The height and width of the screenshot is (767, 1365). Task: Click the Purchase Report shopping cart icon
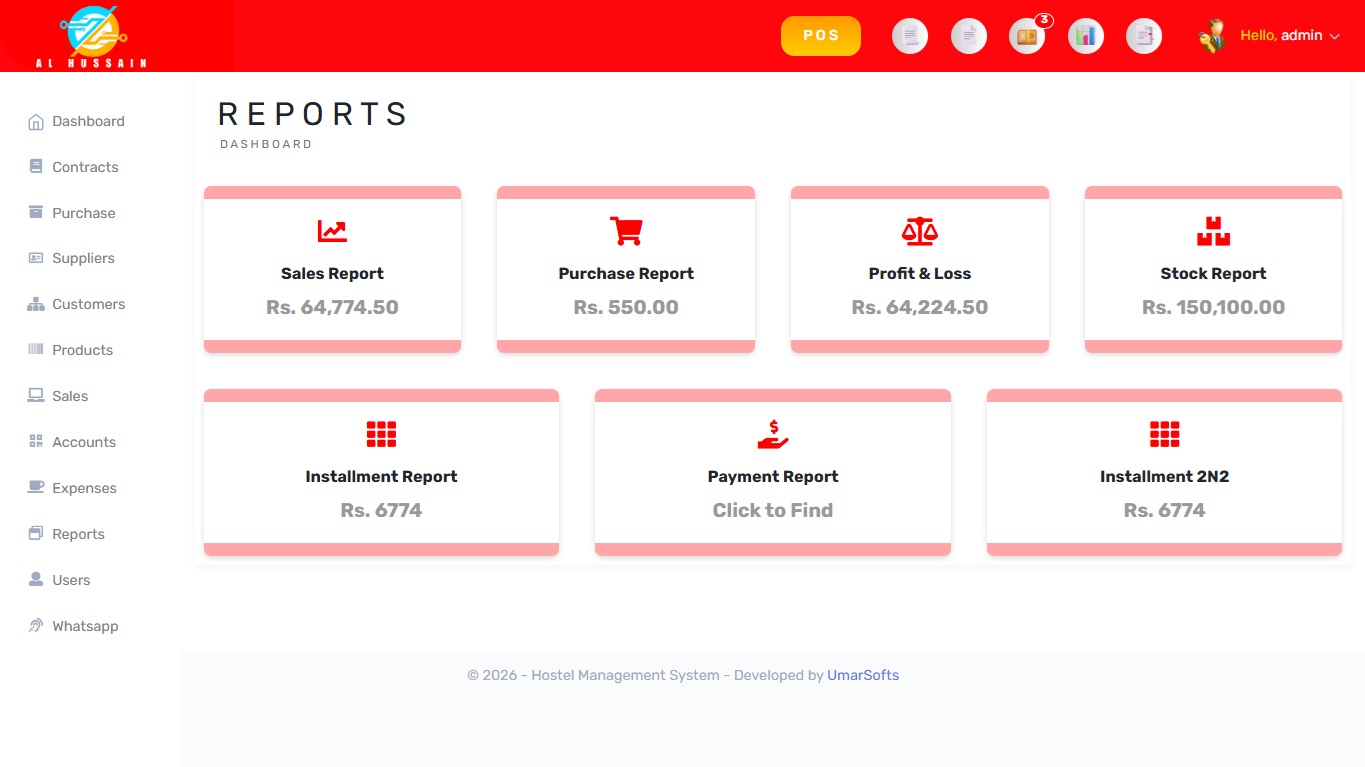click(626, 231)
